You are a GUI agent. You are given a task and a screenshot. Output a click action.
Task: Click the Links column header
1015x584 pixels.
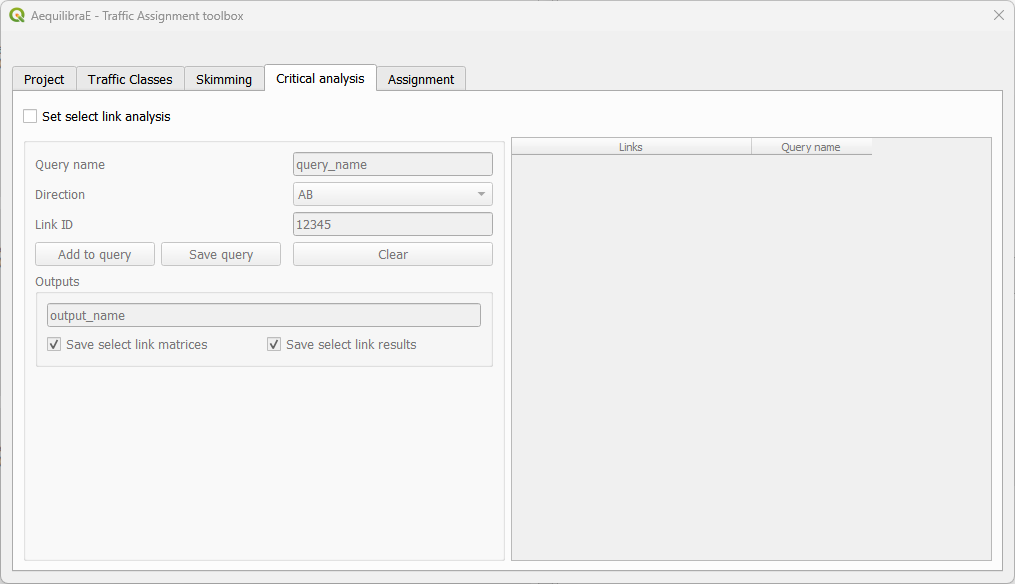click(x=630, y=146)
